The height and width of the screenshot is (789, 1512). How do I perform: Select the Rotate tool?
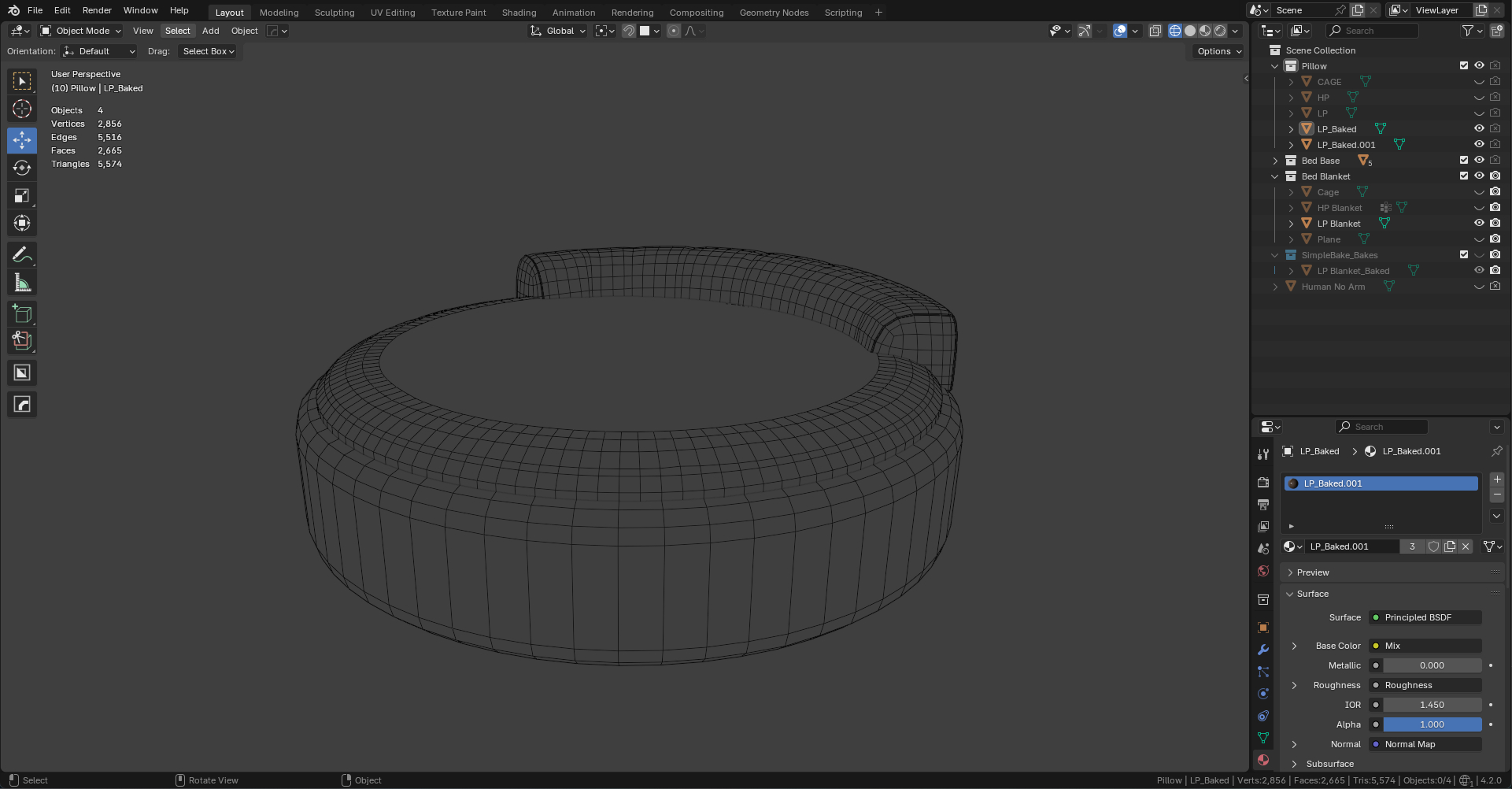point(22,168)
